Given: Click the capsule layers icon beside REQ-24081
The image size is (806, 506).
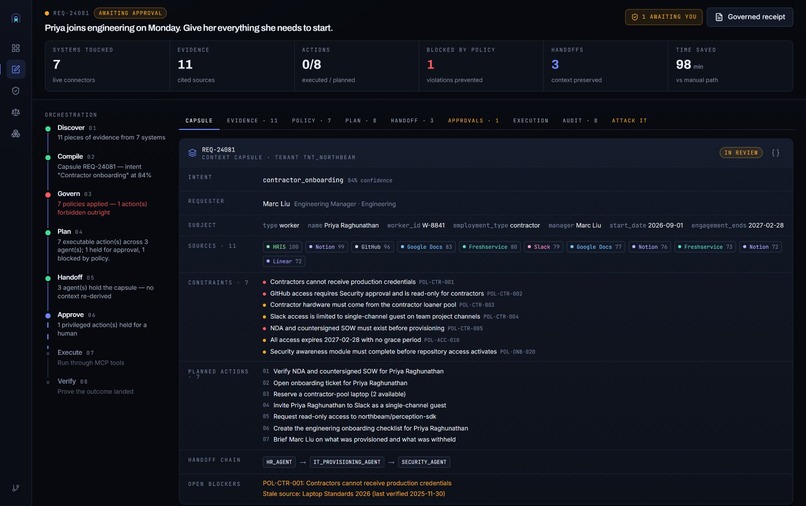Looking at the screenshot, I should 192,153.
